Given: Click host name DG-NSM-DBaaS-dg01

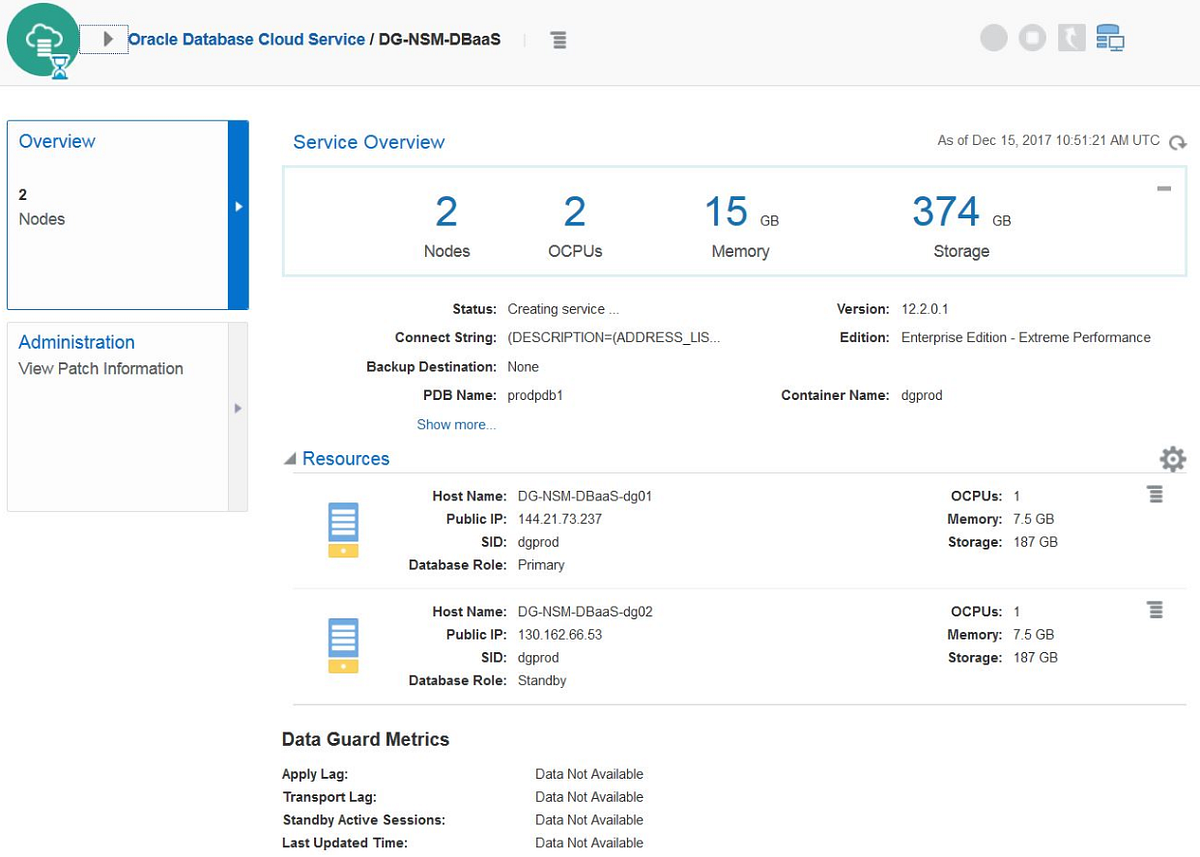Looking at the screenshot, I should coord(585,496).
